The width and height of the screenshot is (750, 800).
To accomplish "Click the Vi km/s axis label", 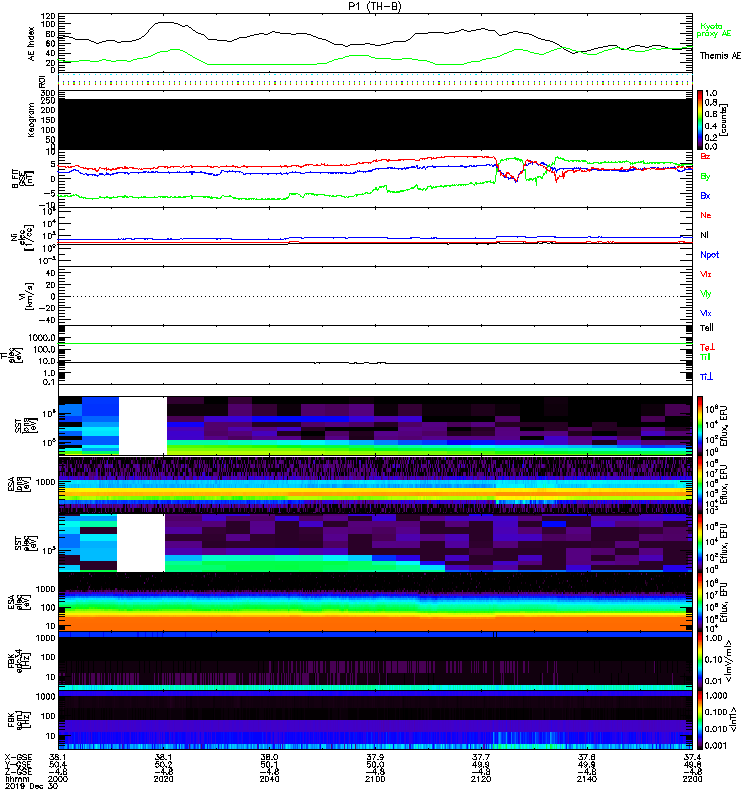I will [26, 296].
